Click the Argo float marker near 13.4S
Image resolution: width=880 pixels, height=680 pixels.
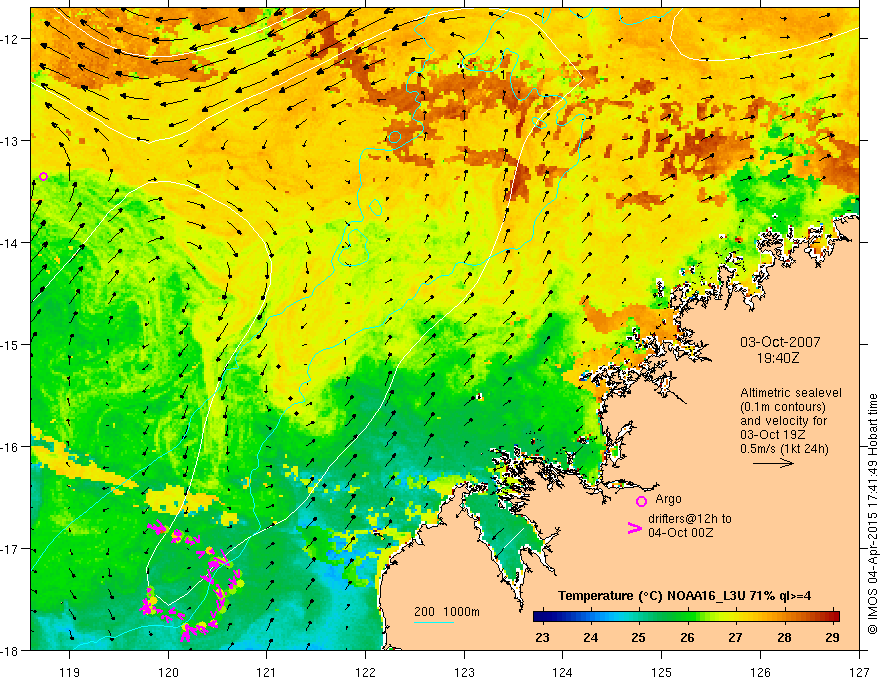tap(43, 176)
